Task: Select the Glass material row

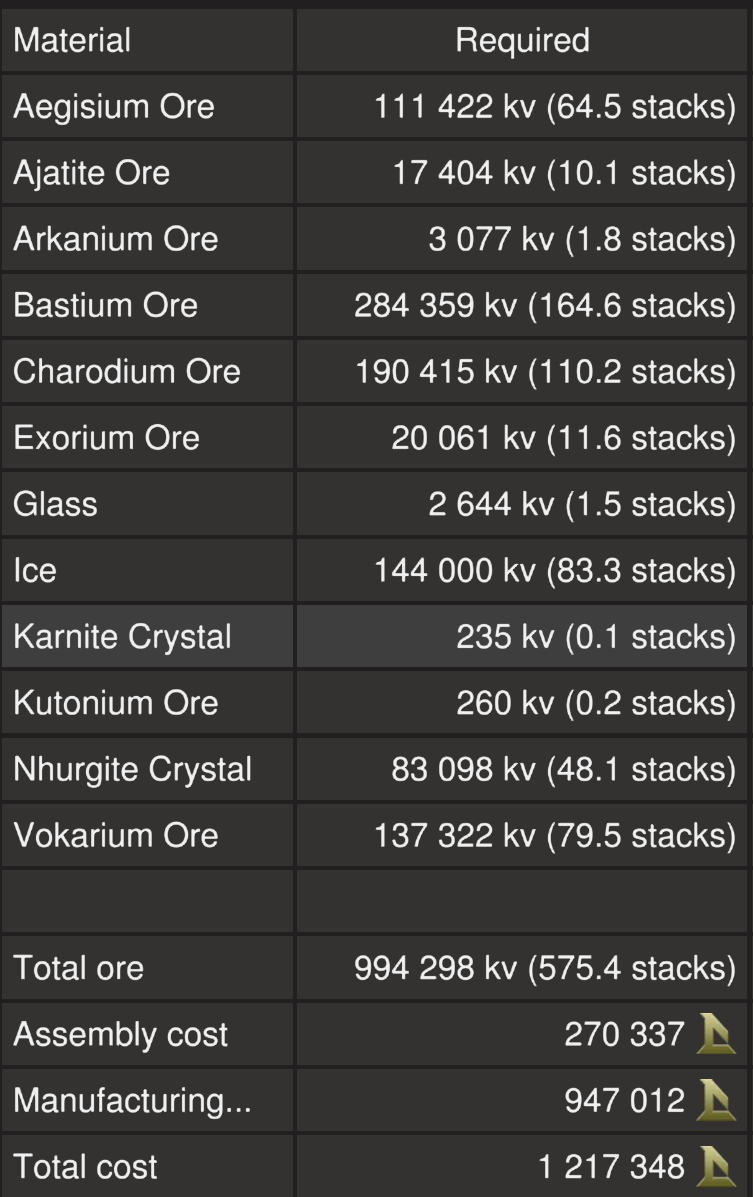Action: pos(55,503)
